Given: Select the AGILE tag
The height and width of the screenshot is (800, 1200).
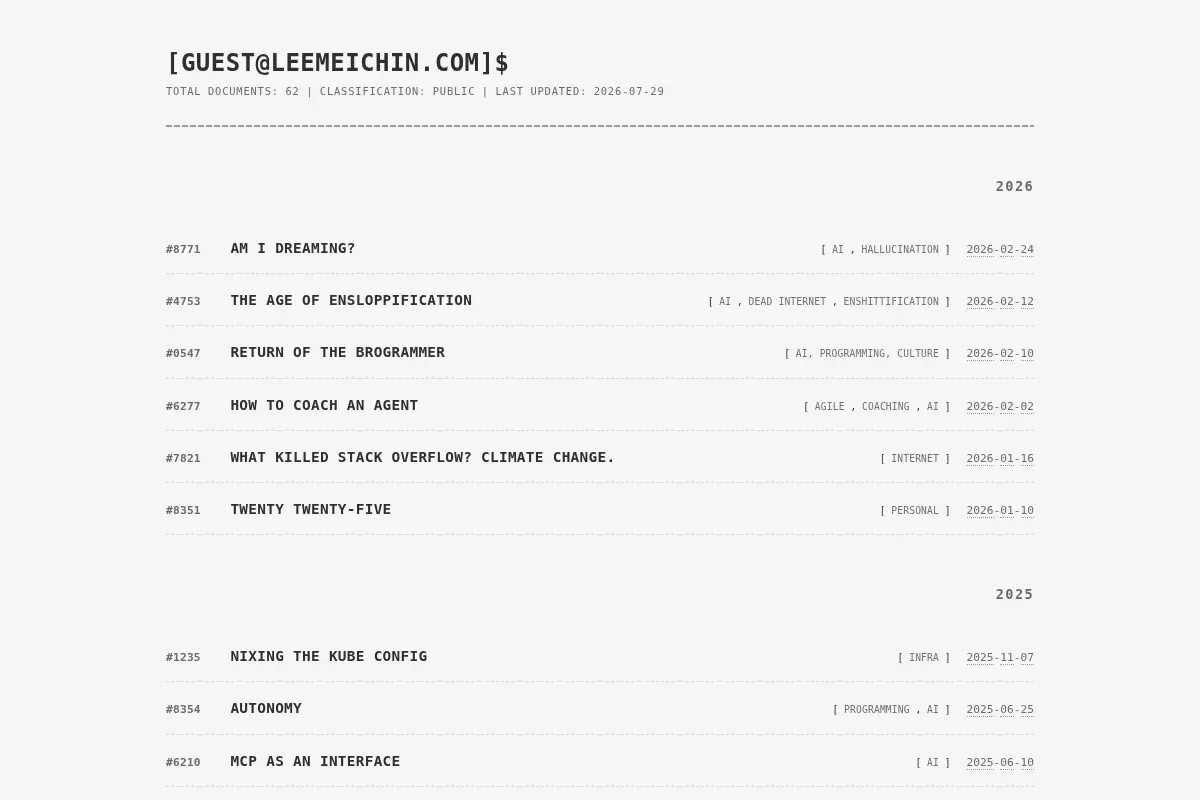Looking at the screenshot, I should 829,407.
